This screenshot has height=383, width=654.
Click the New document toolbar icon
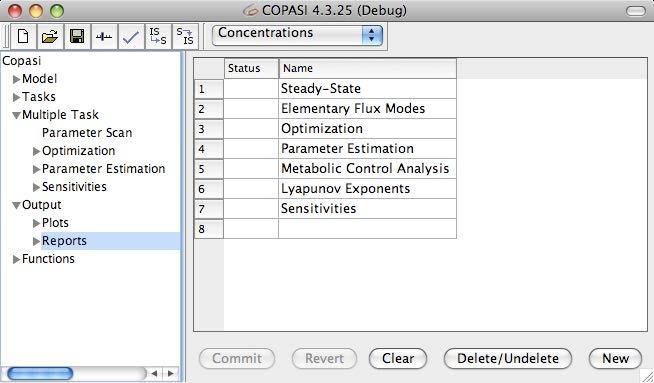(23, 37)
